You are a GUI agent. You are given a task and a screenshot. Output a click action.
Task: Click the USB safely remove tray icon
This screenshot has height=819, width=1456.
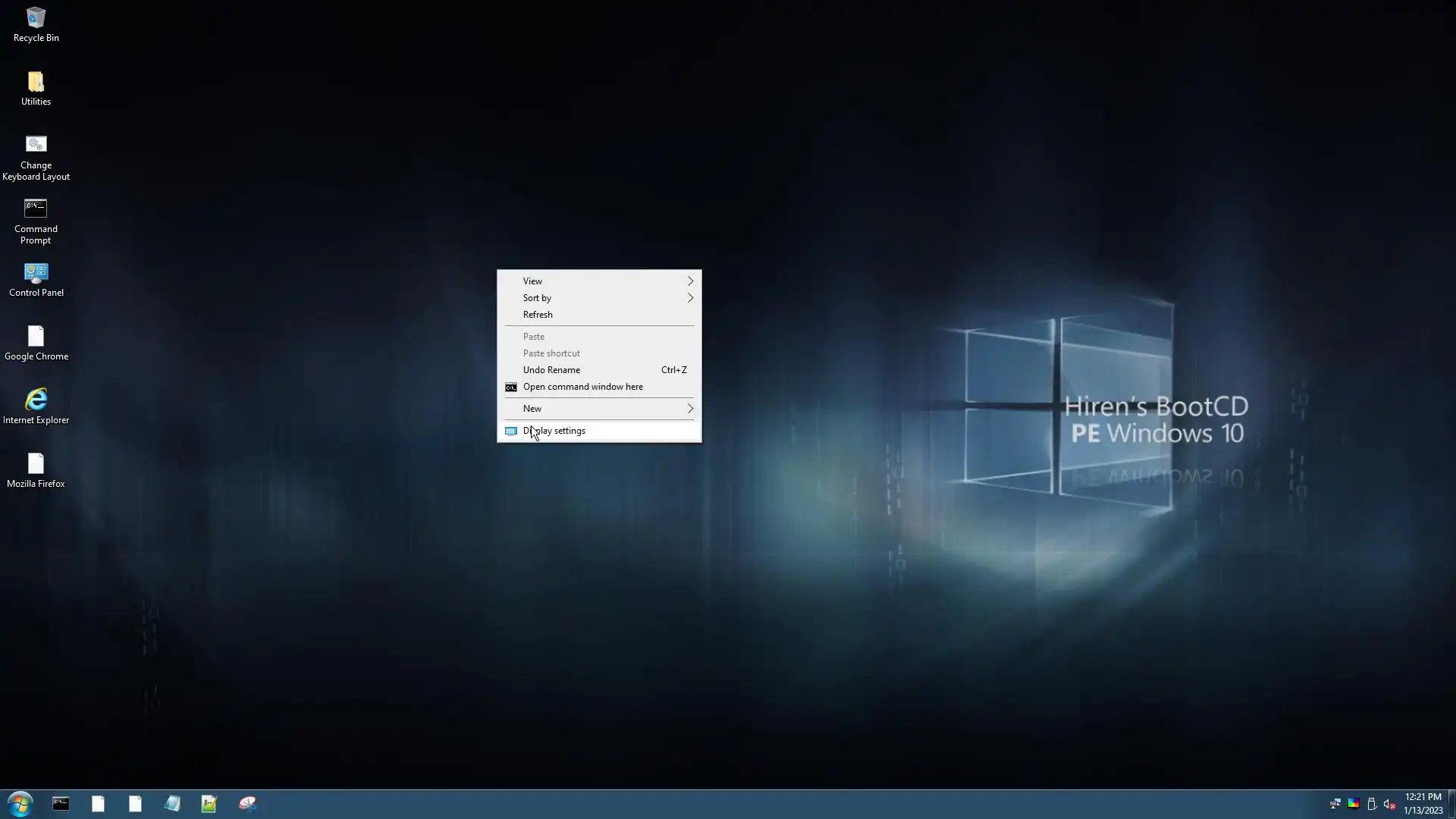pos(1371,805)
